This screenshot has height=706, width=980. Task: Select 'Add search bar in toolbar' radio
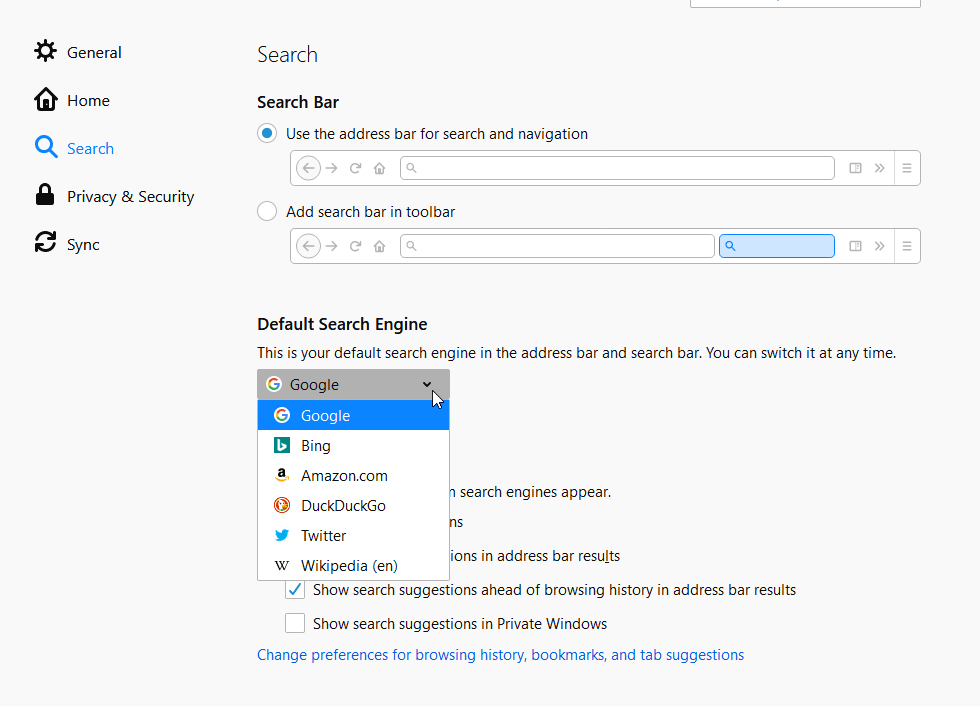267,211
